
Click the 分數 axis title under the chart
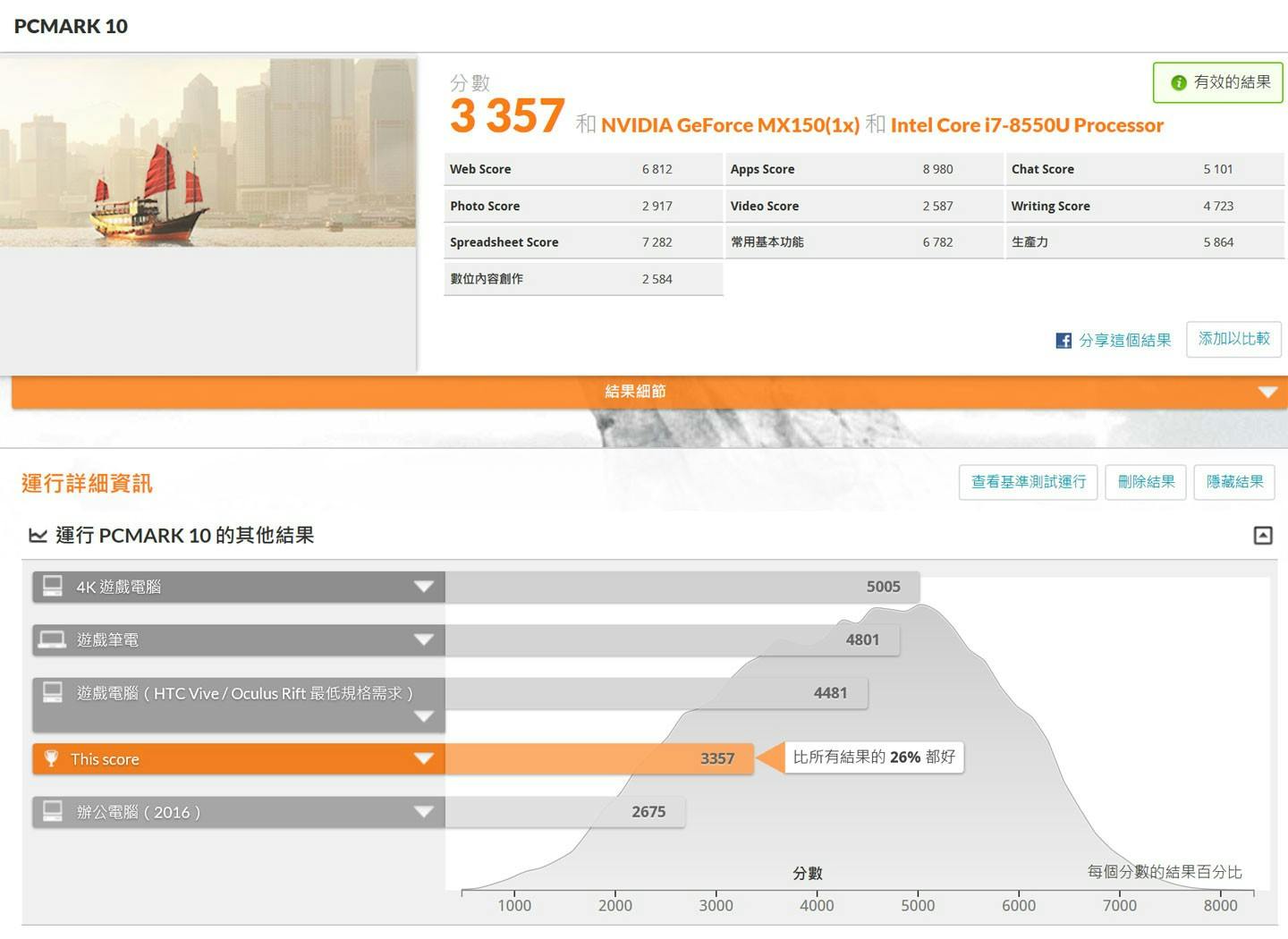coord(808,873)
